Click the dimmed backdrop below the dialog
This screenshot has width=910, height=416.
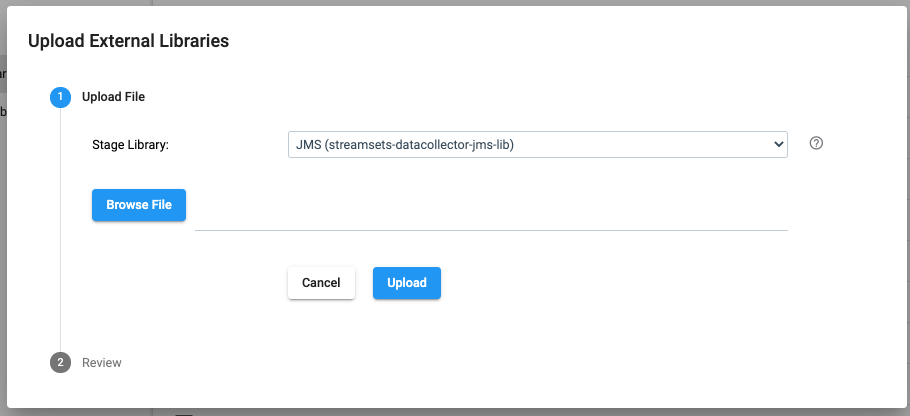(455, 412)
